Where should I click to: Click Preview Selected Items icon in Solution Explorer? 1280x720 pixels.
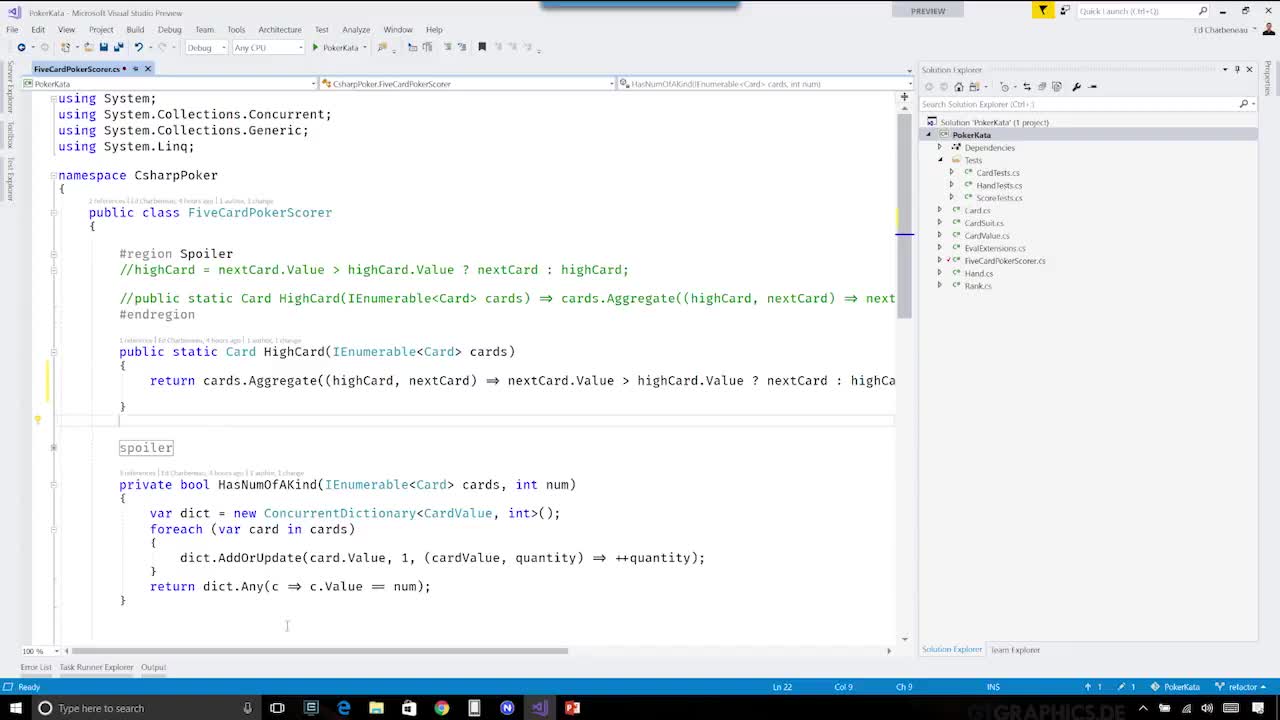[1092, 87]
